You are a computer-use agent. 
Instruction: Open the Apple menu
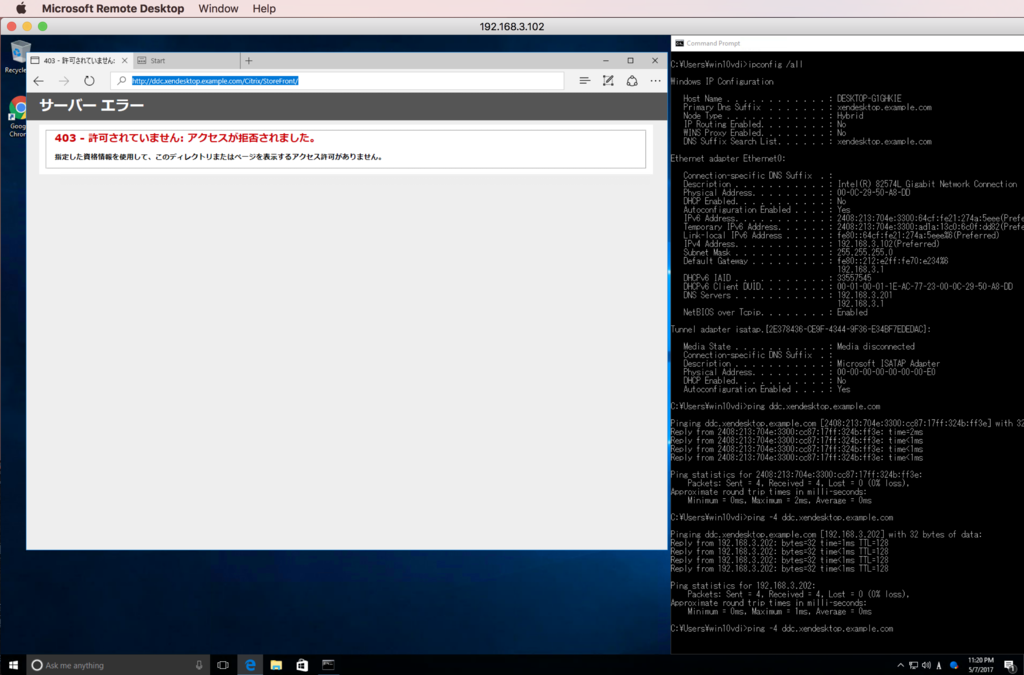click(21, 8)
